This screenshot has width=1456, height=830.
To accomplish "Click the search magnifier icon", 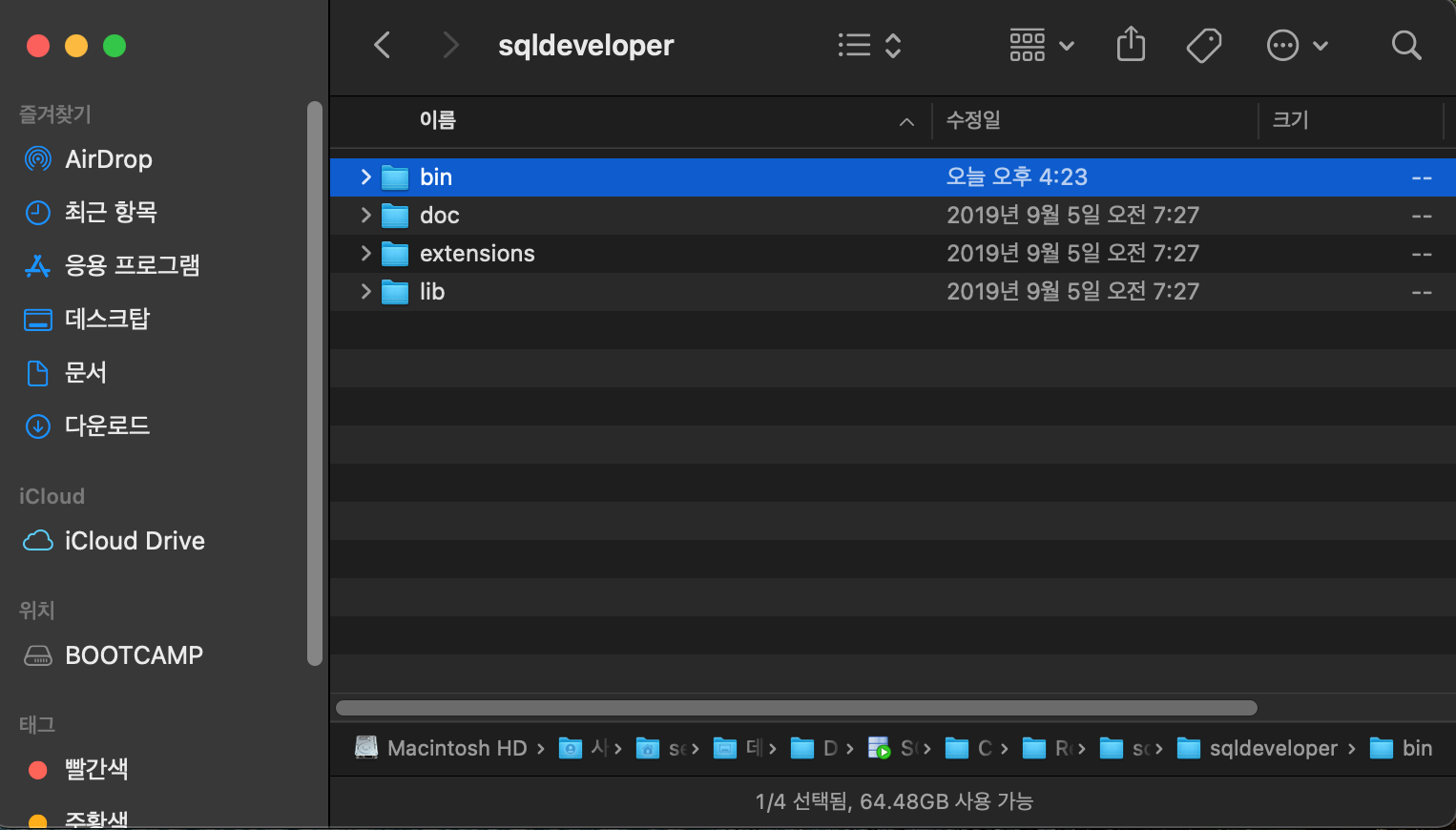I will [x=1406, y=45].
